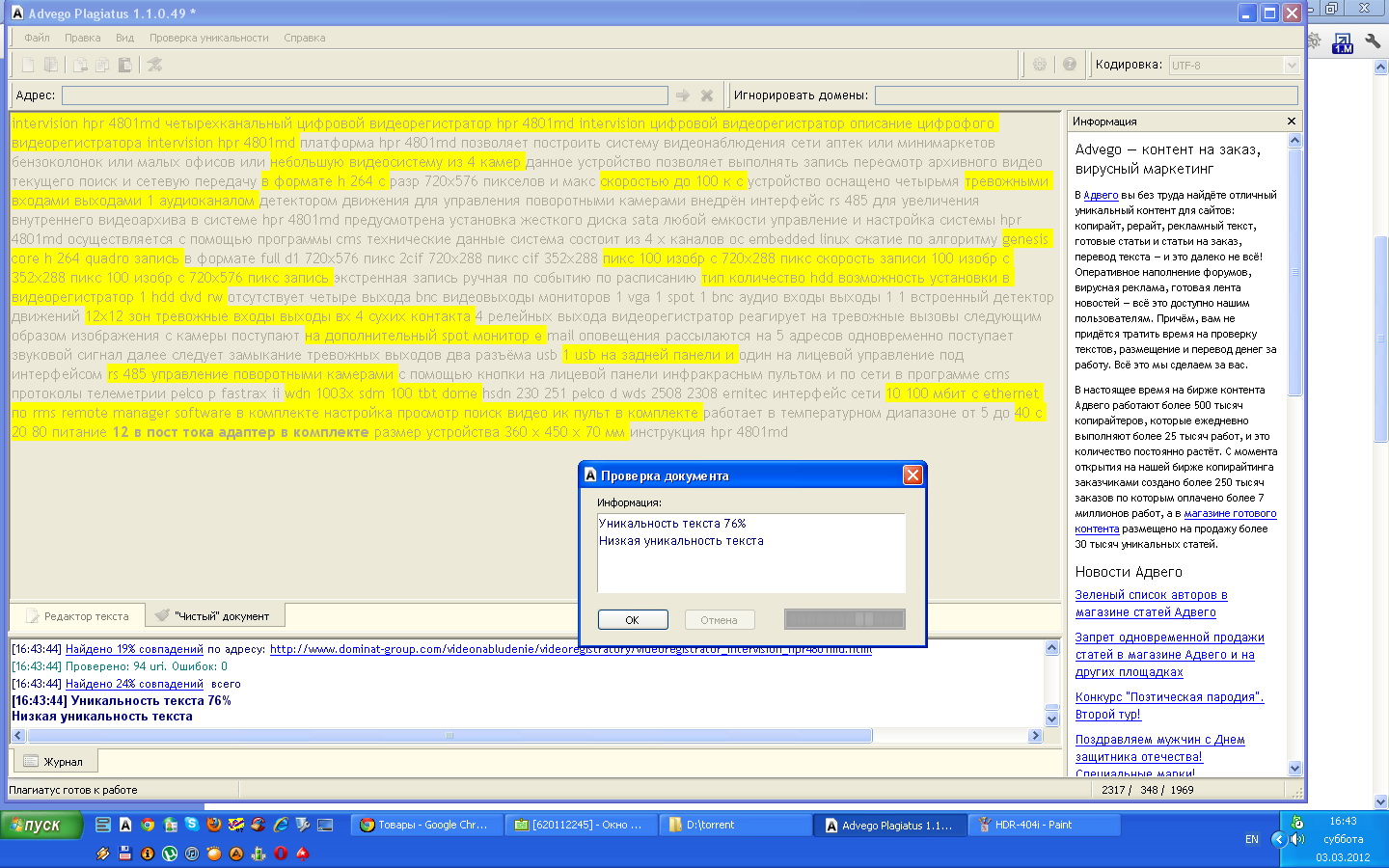Launch Google Chrome from the quick launch bar
This screenshot has height=868, width=1389.
point(148,825)
